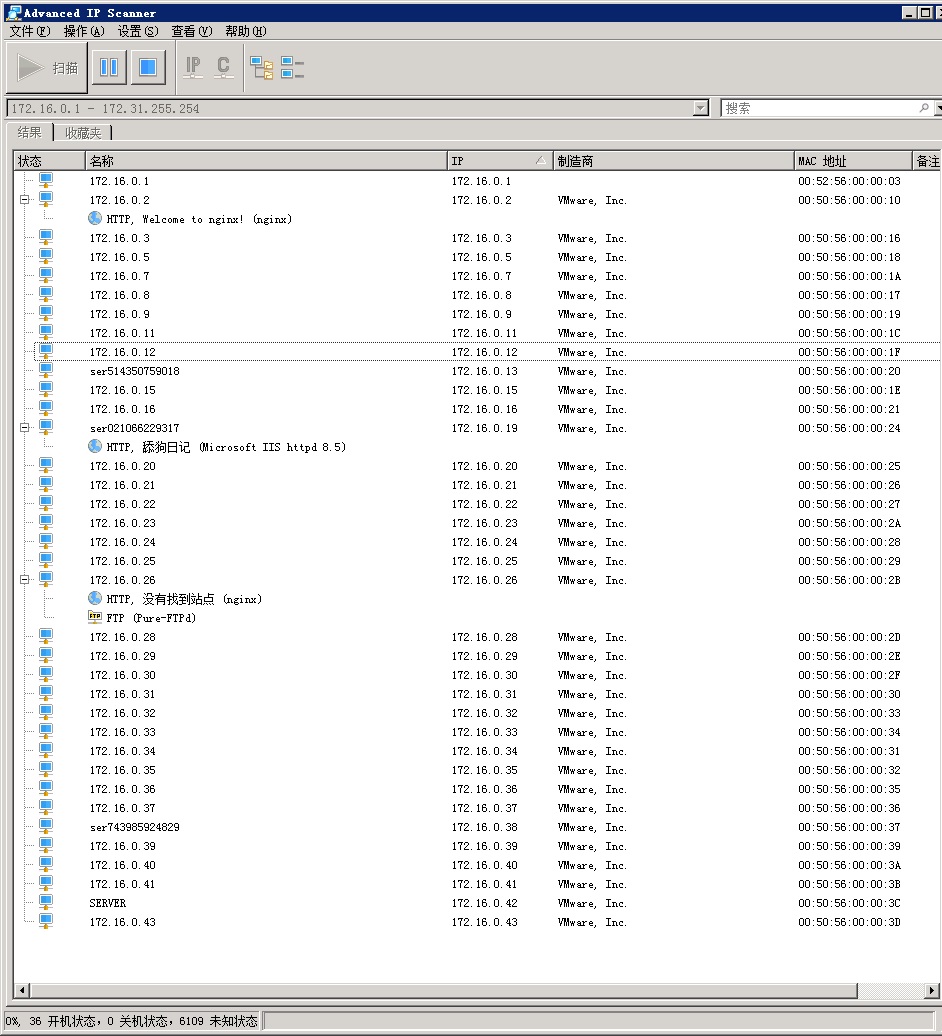
Task: Click the 备注 column header
Action: point(927,161)
